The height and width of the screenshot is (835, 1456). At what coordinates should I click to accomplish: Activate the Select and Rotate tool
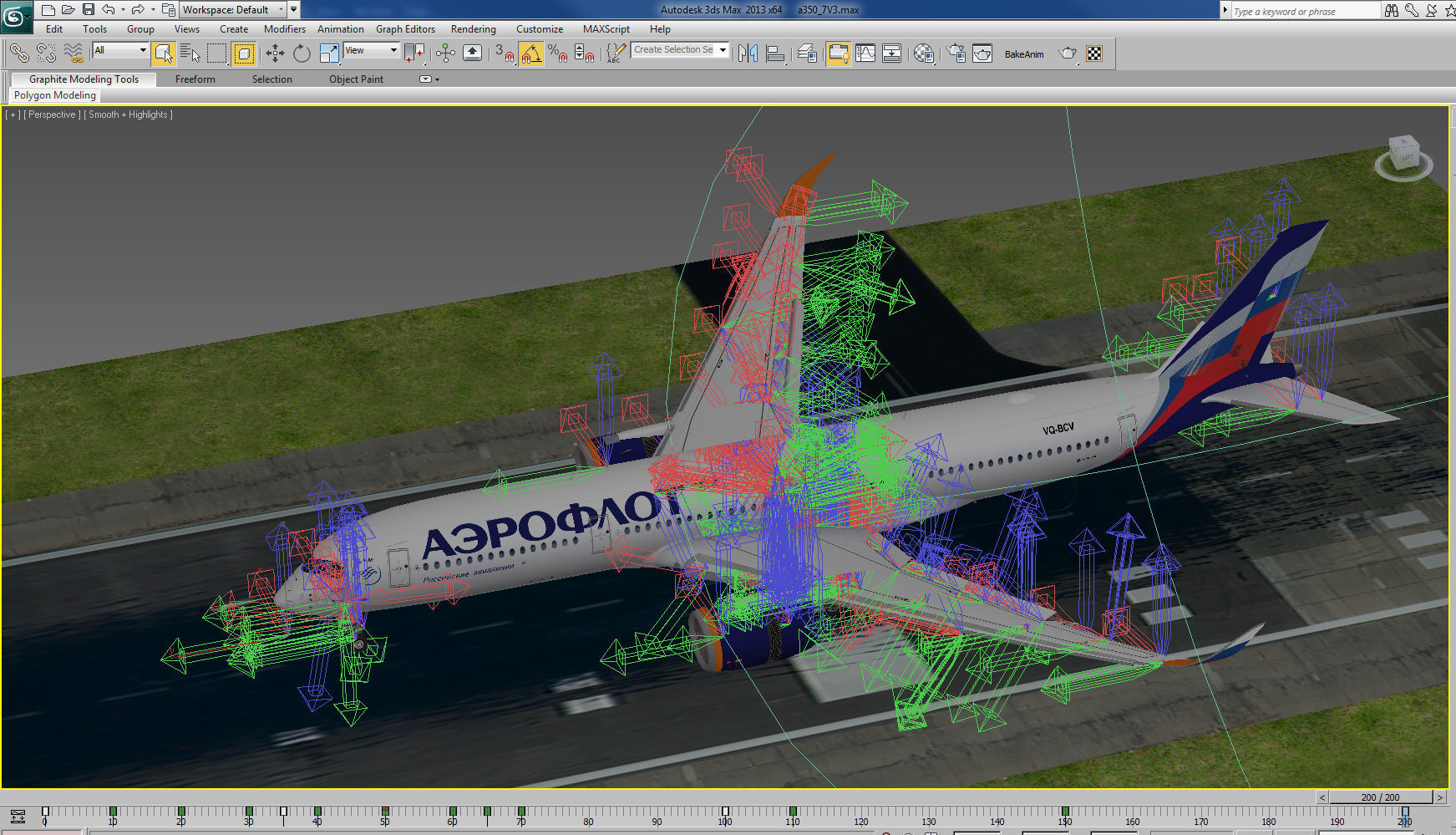pos(302,53)
